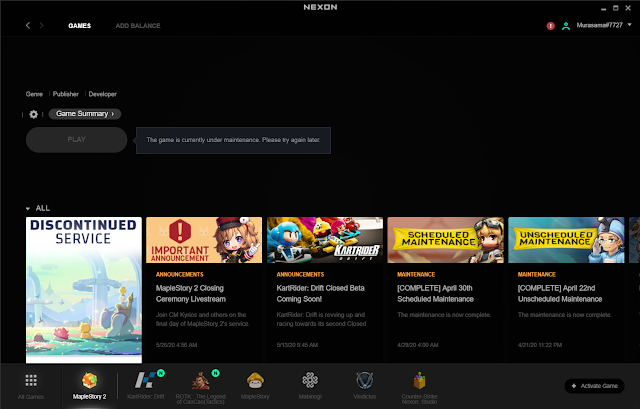
Task: Open the All Games grid icon
Action: pyautogui.click(x=31, y=384)
